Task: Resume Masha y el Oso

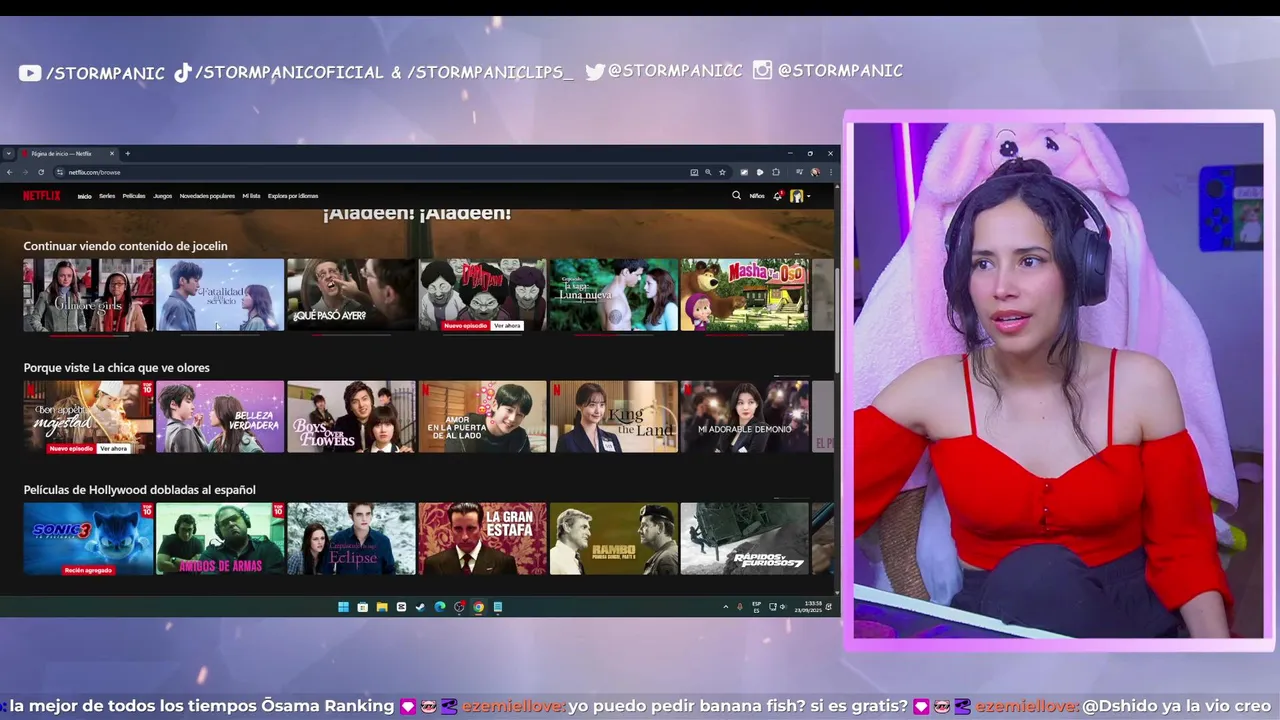Action: coord(745,294)
